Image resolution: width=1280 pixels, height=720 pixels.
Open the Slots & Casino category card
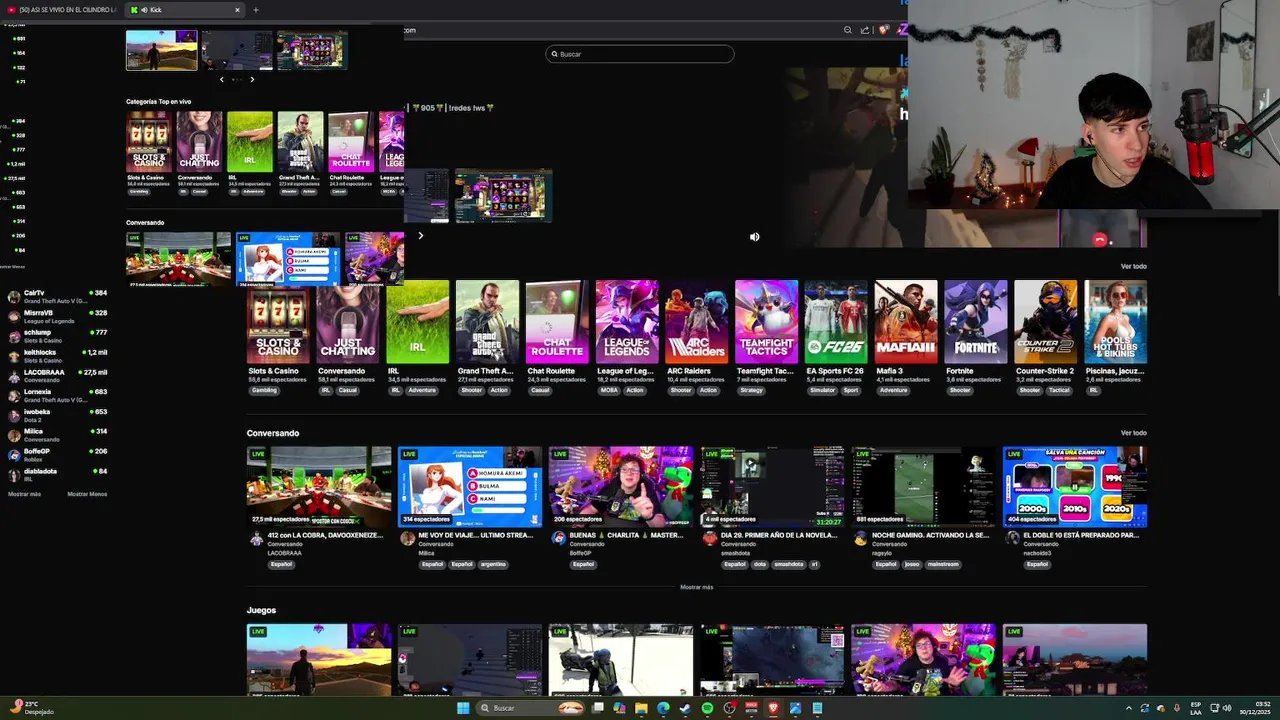(x=278, y=322)
